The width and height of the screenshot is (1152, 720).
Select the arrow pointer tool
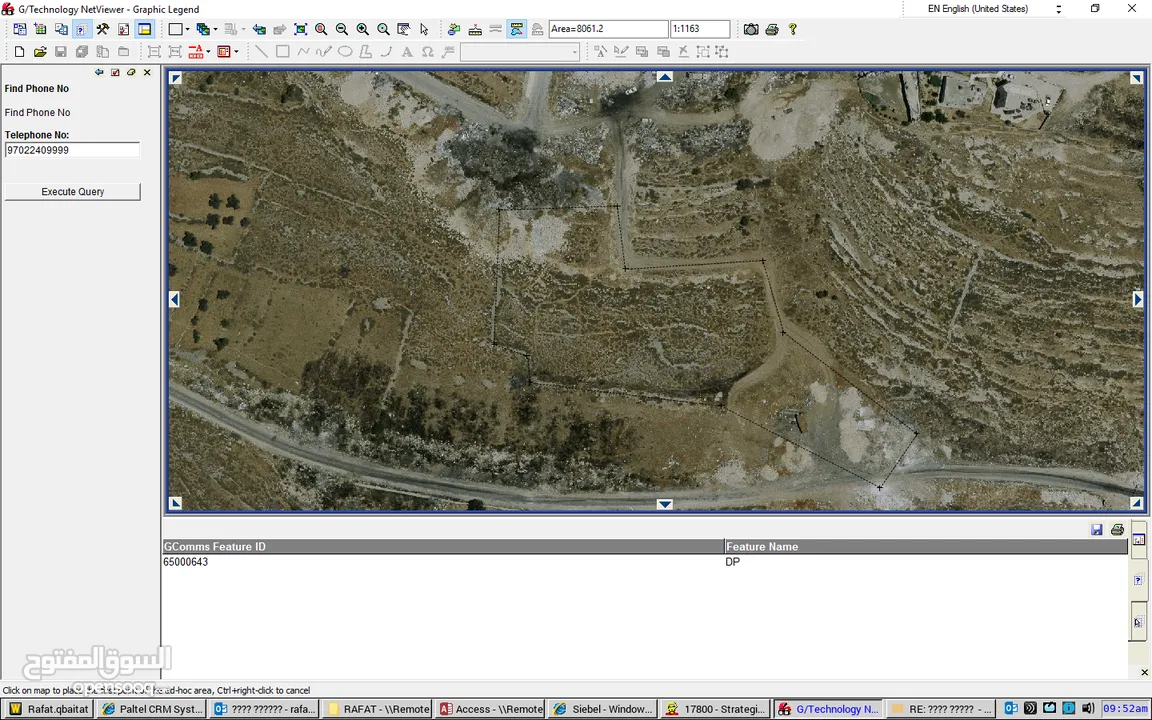tap(424, 30)
